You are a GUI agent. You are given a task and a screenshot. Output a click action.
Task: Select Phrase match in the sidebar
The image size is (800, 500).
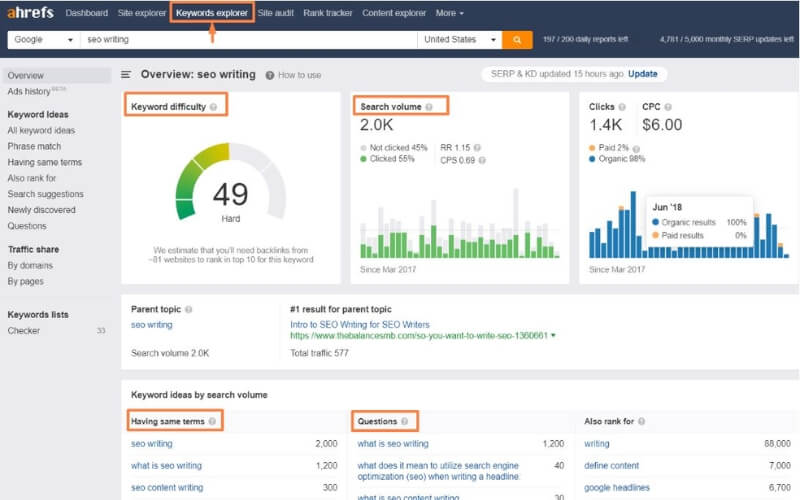[x=34, y=146]
